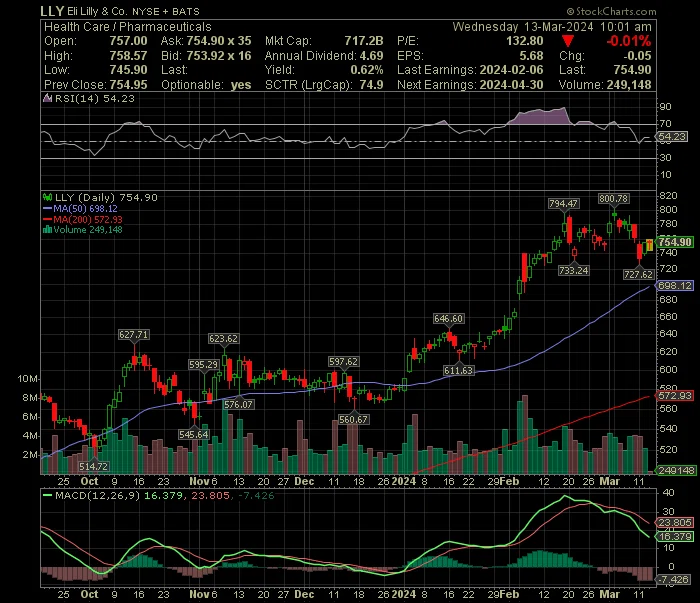This screenshot has height=603, width=700.
Task: Click the -7.426 MACD histogram axis tag
Action: [675, 579]
